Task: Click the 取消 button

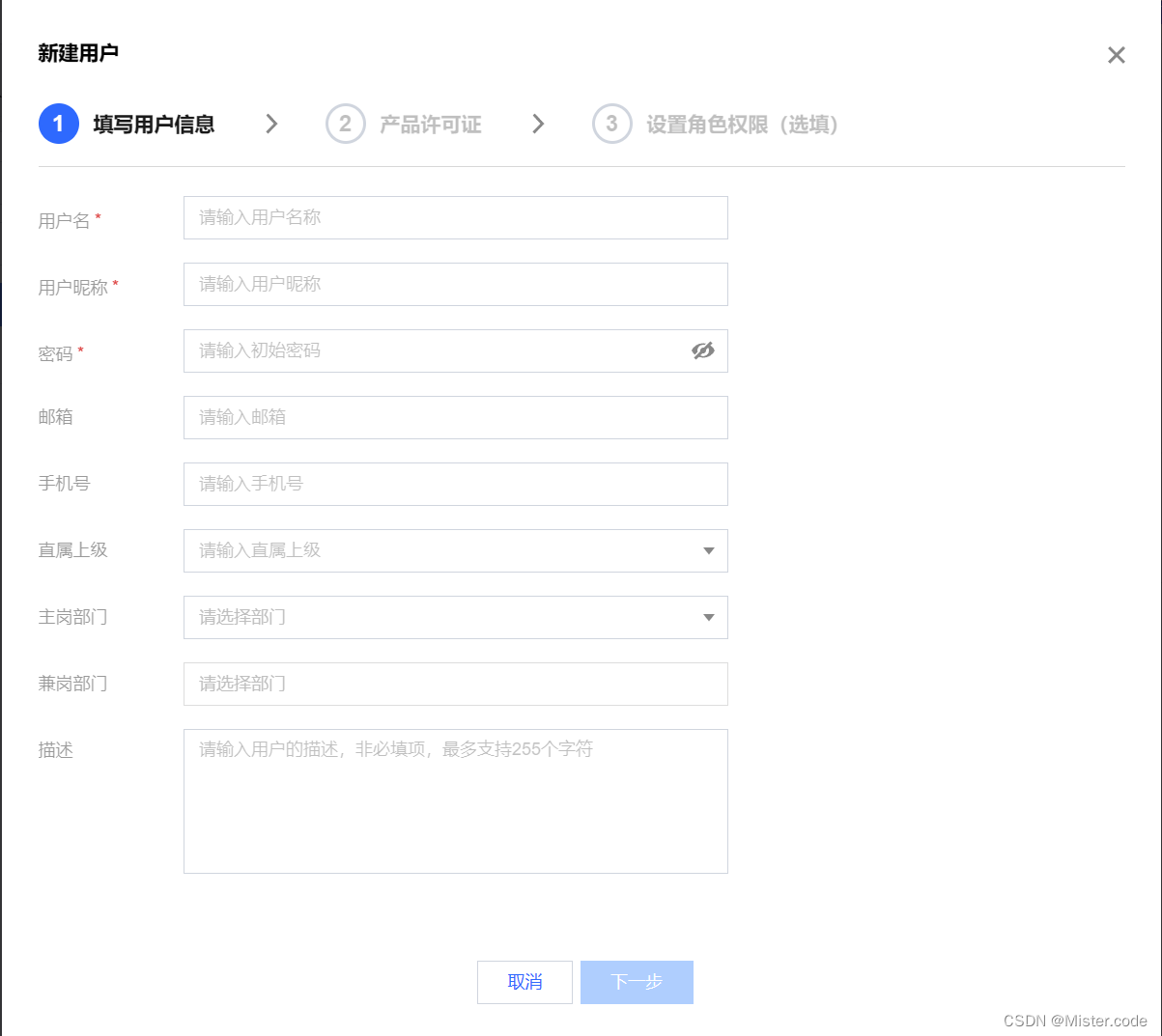Action: (524, 982)
